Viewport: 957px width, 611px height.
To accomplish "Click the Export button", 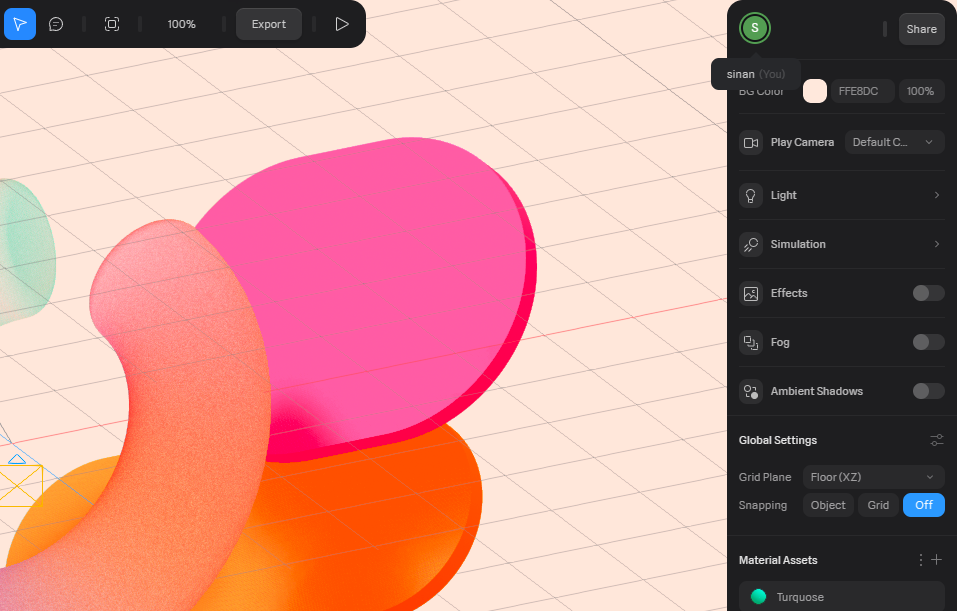I will (269, 24).
